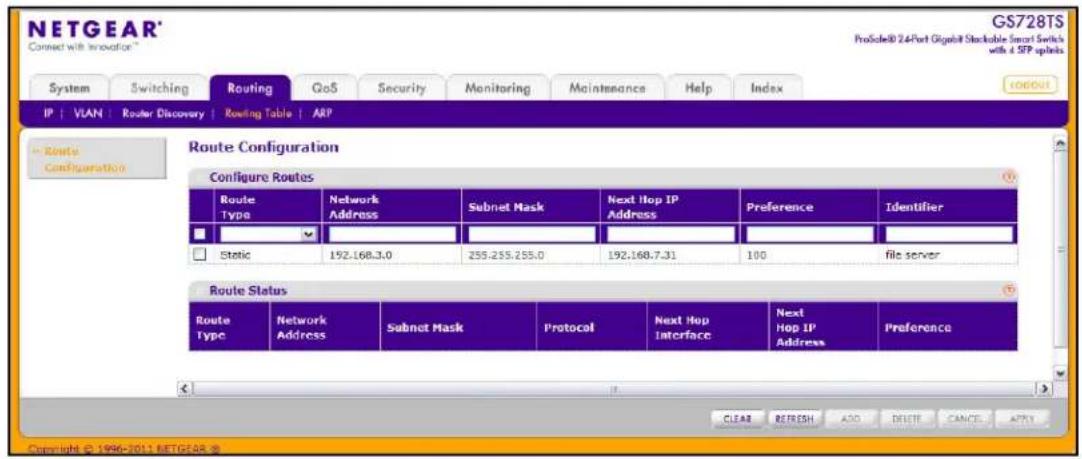Open the ARP submenu
Viewport: 1082px width, 459px height.
[x=323, y=115]
